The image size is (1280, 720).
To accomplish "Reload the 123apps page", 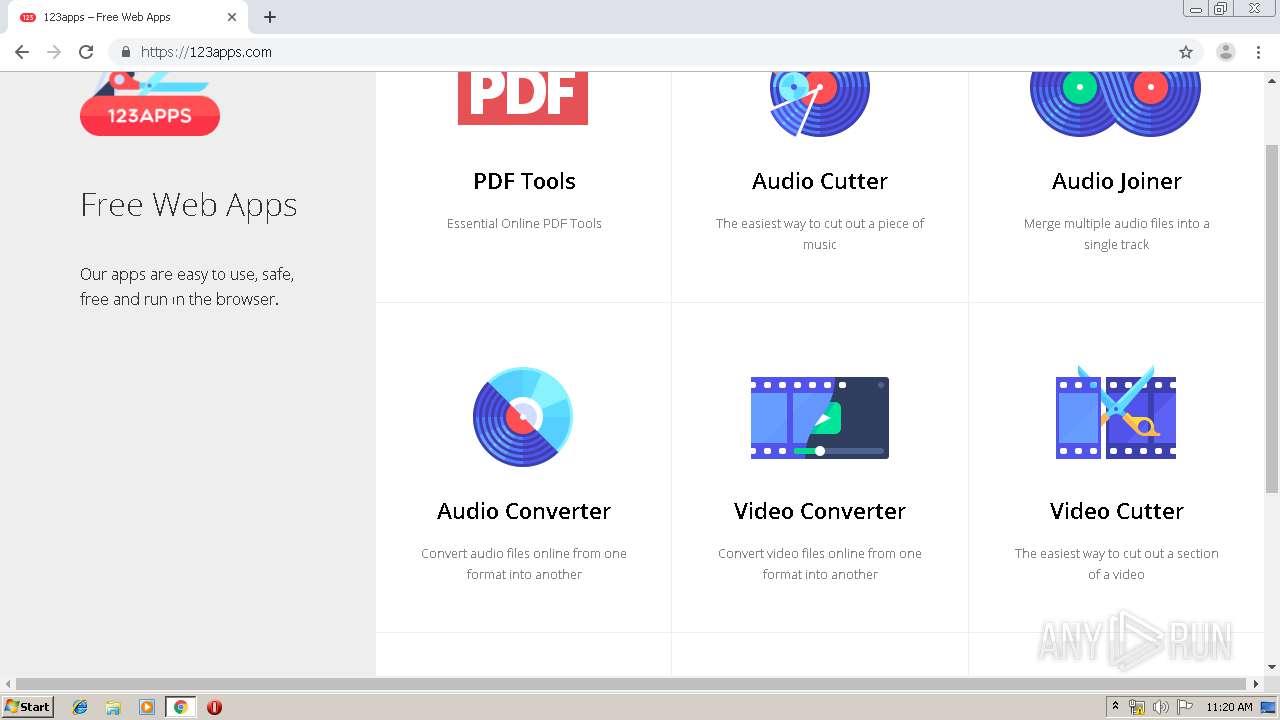I will tap(86, 52).
